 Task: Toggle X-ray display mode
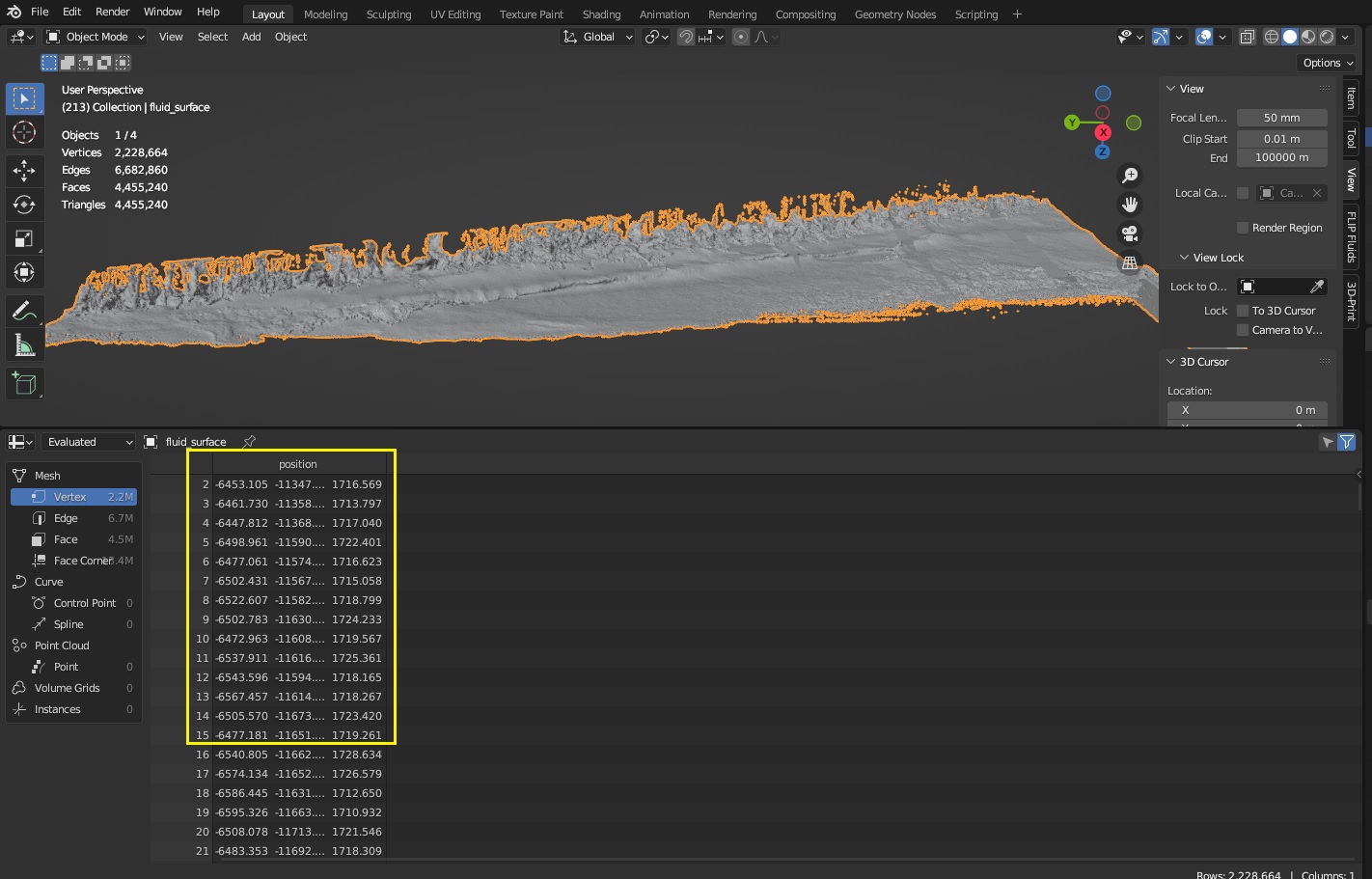tap(1247, 37)
